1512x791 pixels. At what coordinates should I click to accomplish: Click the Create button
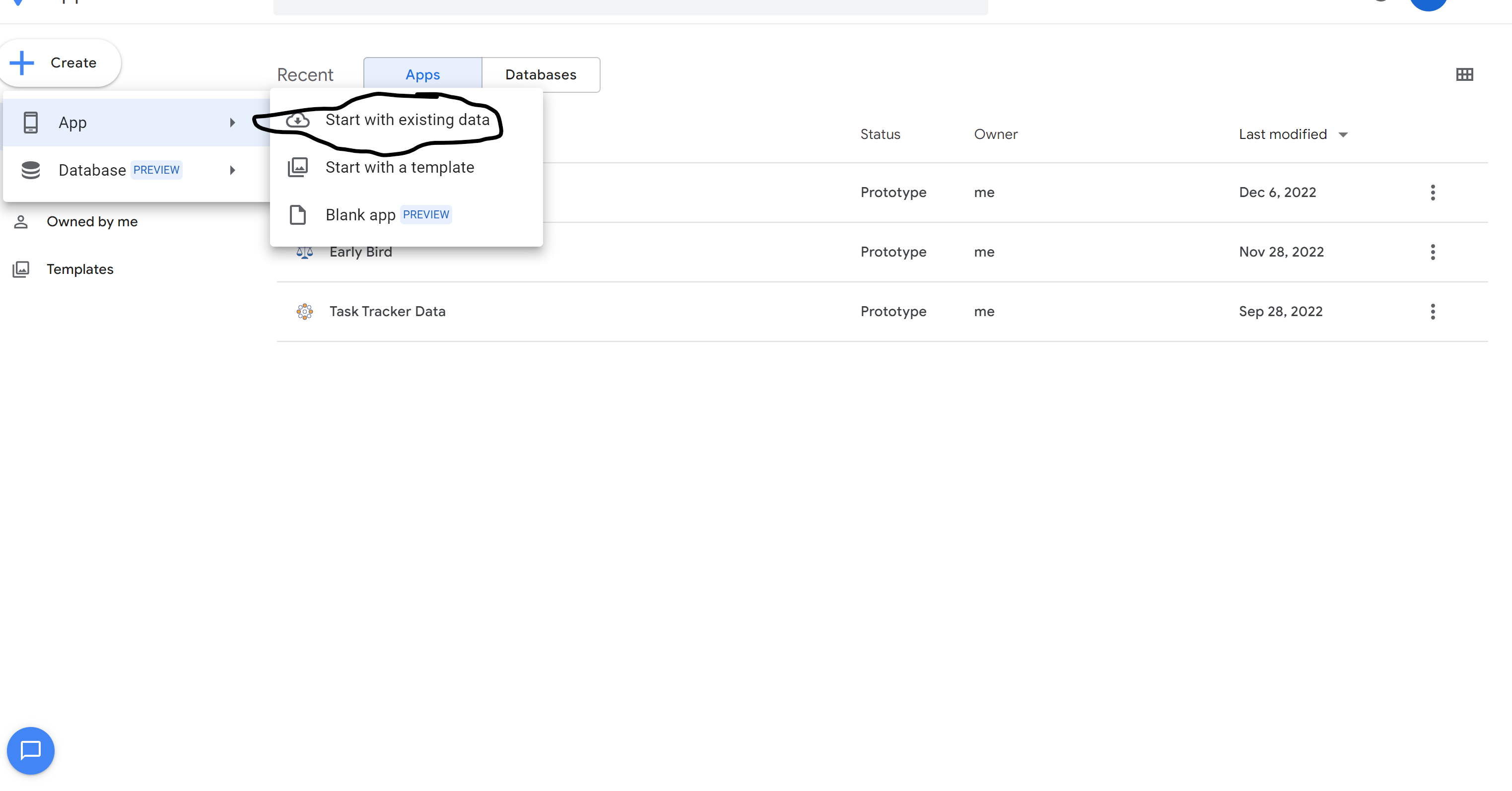(x=60, y=63)
